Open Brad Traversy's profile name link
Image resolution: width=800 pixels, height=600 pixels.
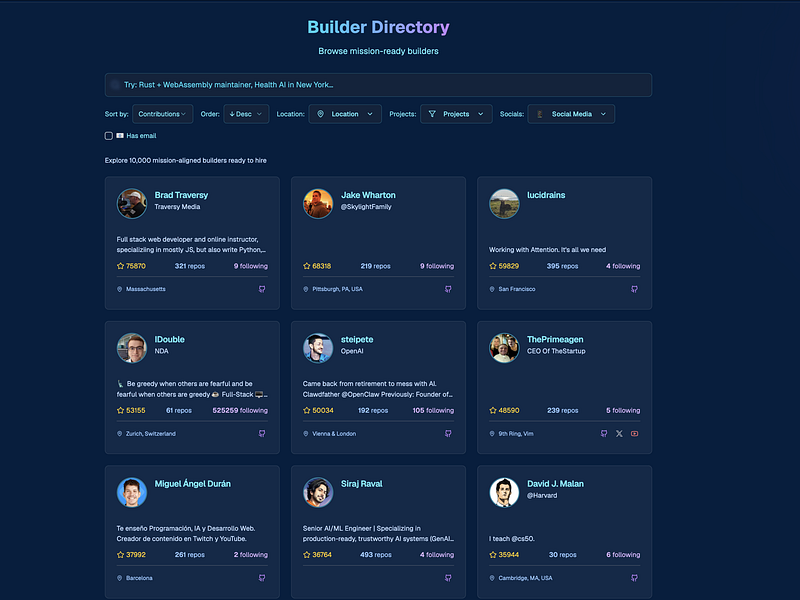[x=181, y=195]
